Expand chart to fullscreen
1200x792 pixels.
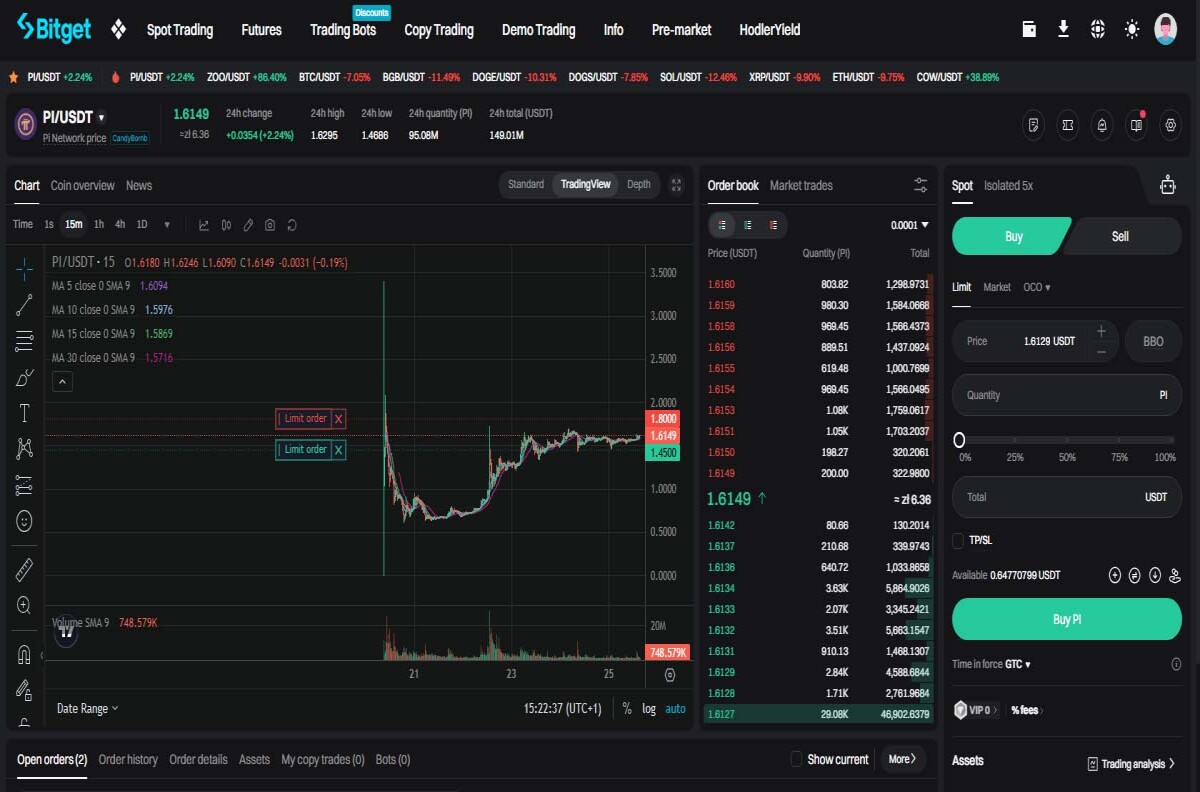677,185
